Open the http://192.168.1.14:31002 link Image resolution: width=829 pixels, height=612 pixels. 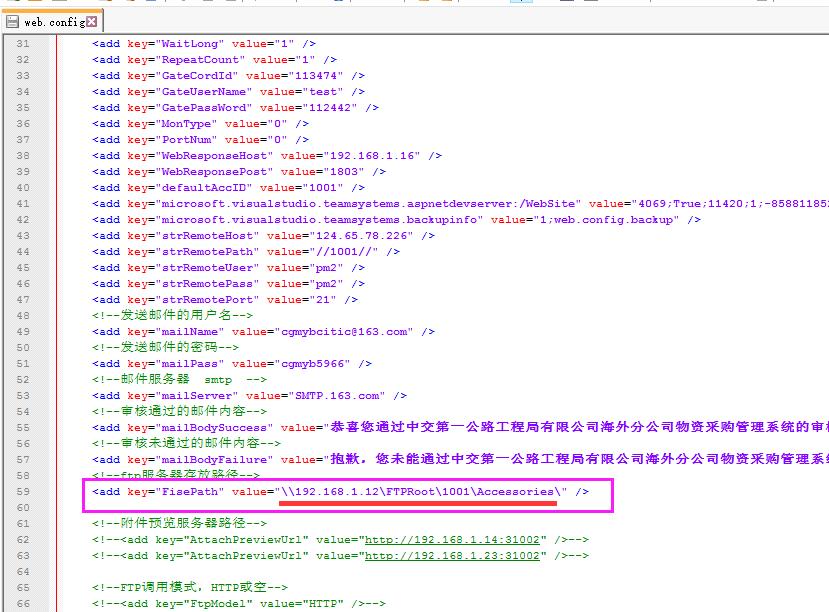pyautogui.click(x=453, y=539)
